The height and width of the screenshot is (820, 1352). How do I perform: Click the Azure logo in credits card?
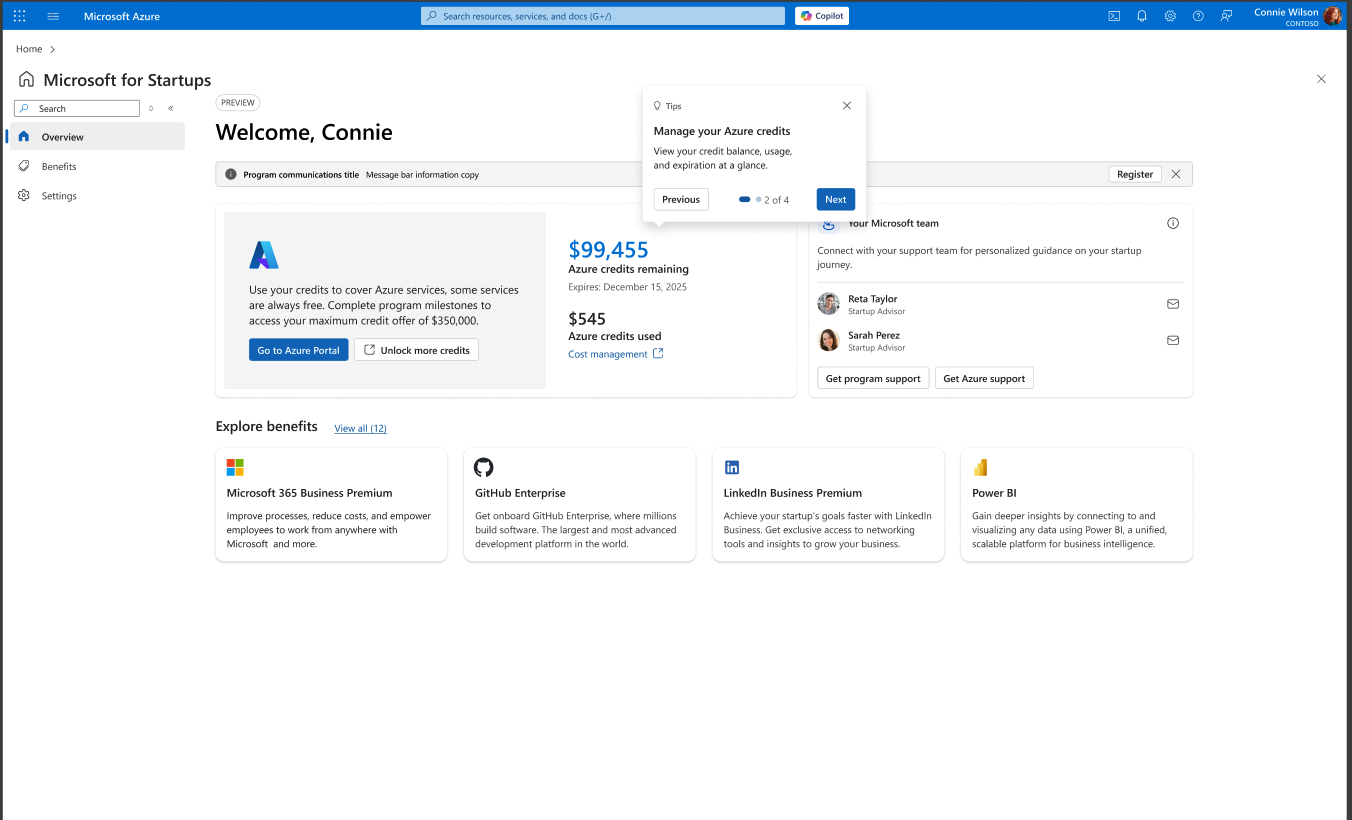point(264,255)
